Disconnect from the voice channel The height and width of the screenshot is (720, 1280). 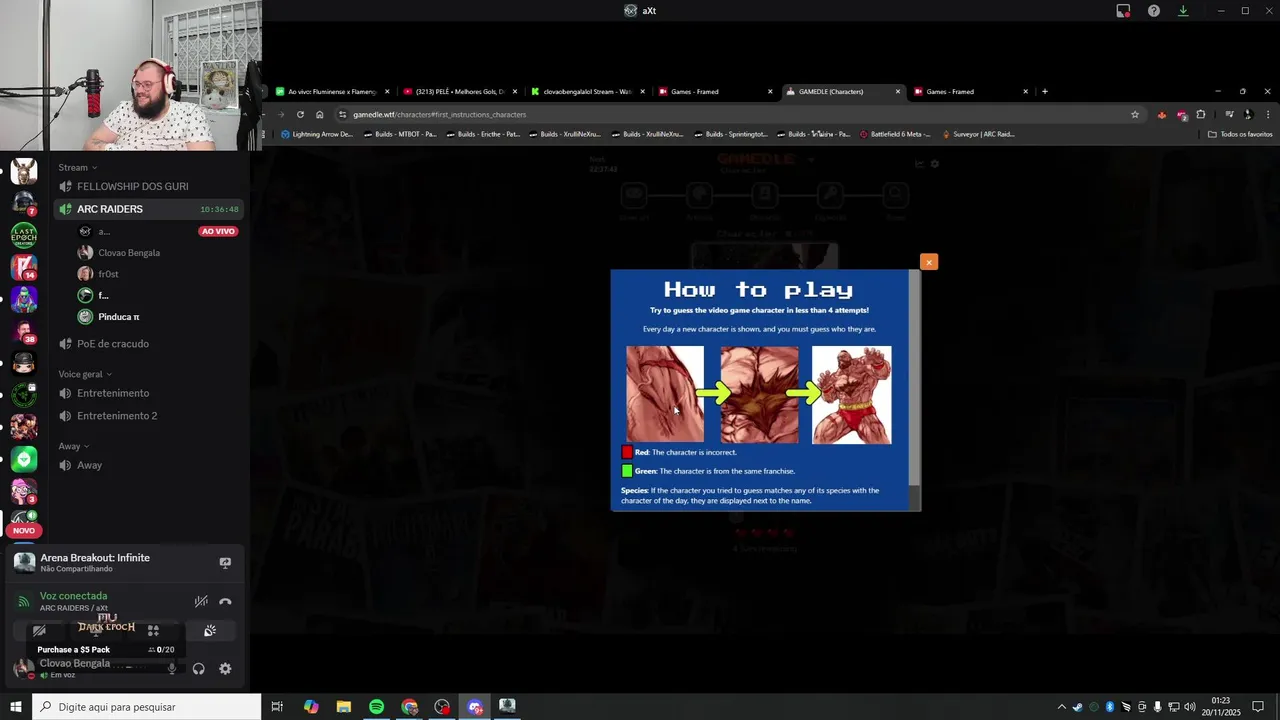(x=225, y=602)
